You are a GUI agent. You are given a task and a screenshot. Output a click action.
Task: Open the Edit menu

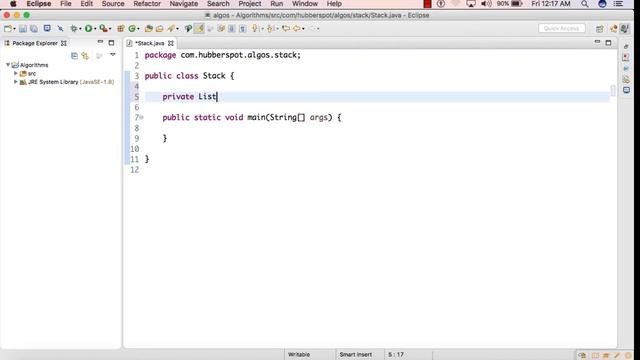(87, 4)
